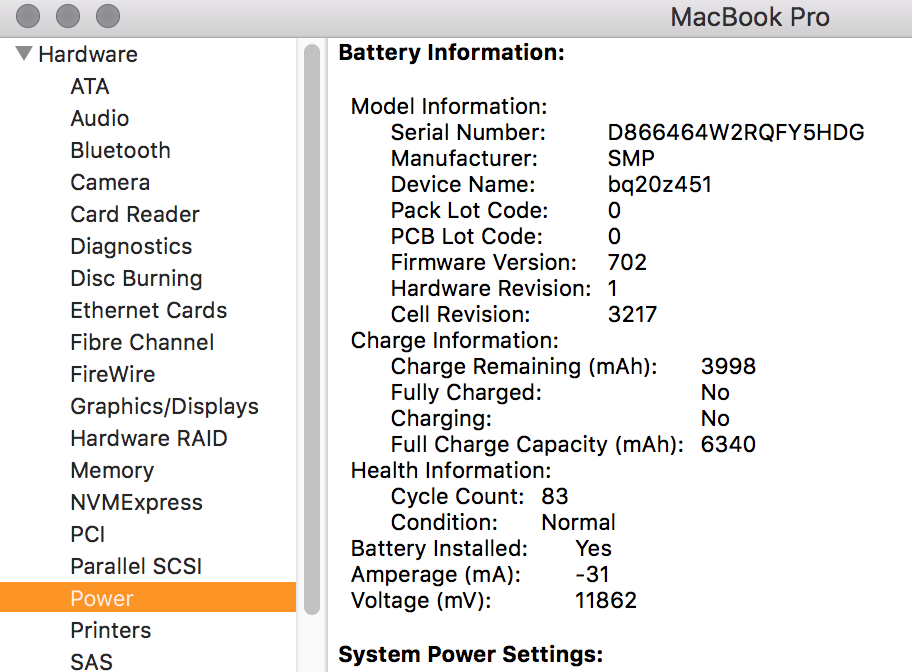Select ATA in the sidebar
The width and height of the screenshot is (912, 672).
coord(90,87)
